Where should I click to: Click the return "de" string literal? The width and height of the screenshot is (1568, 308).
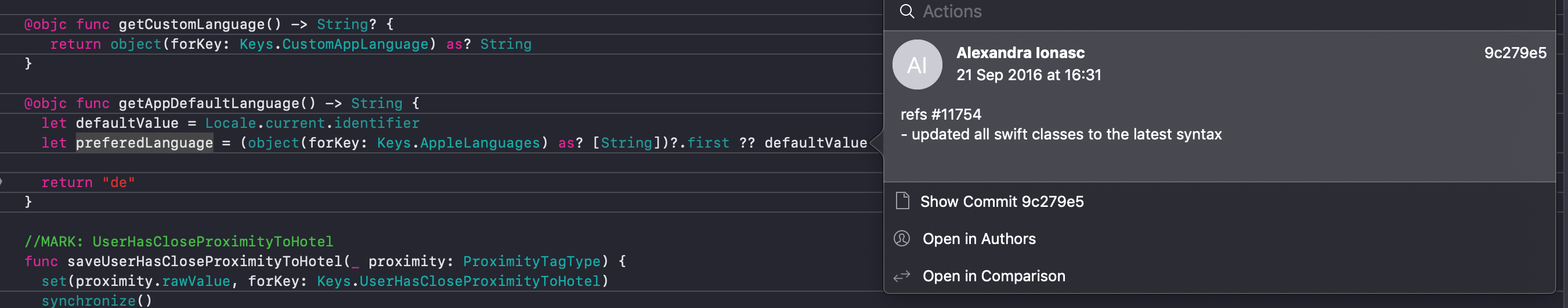(x=118, y=182)
